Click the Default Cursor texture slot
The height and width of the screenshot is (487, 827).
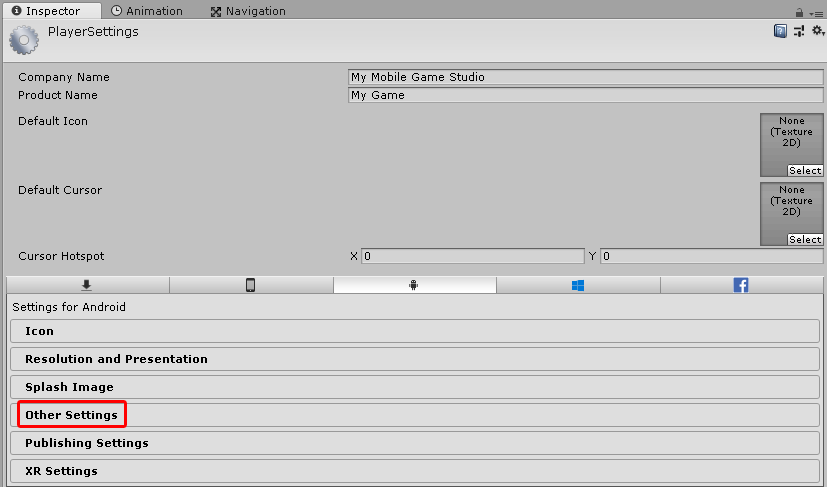tap(792, 214)
